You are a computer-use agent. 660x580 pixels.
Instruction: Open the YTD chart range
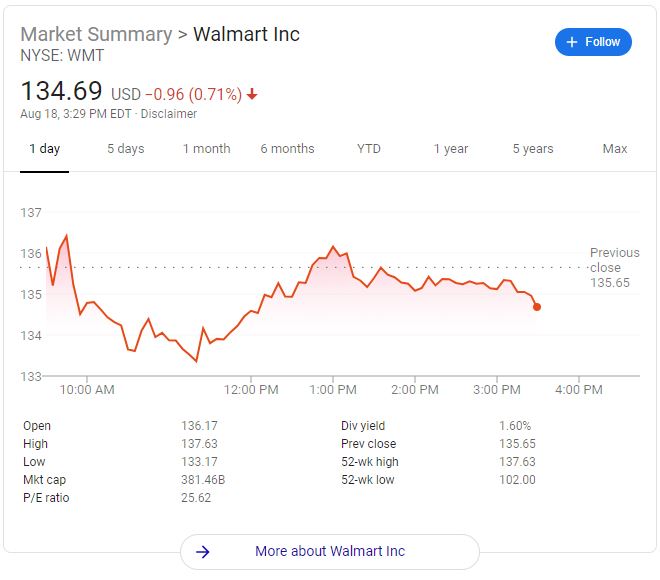point(369,149)
